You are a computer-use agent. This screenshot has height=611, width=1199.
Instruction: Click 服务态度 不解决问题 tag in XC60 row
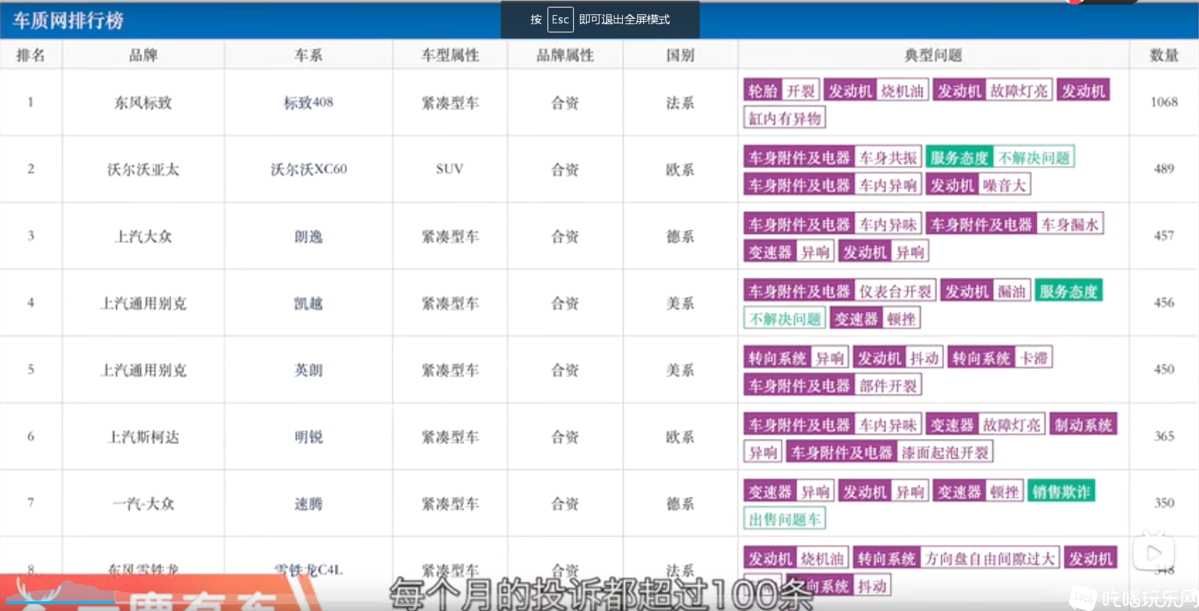click(x=999, y=158)
